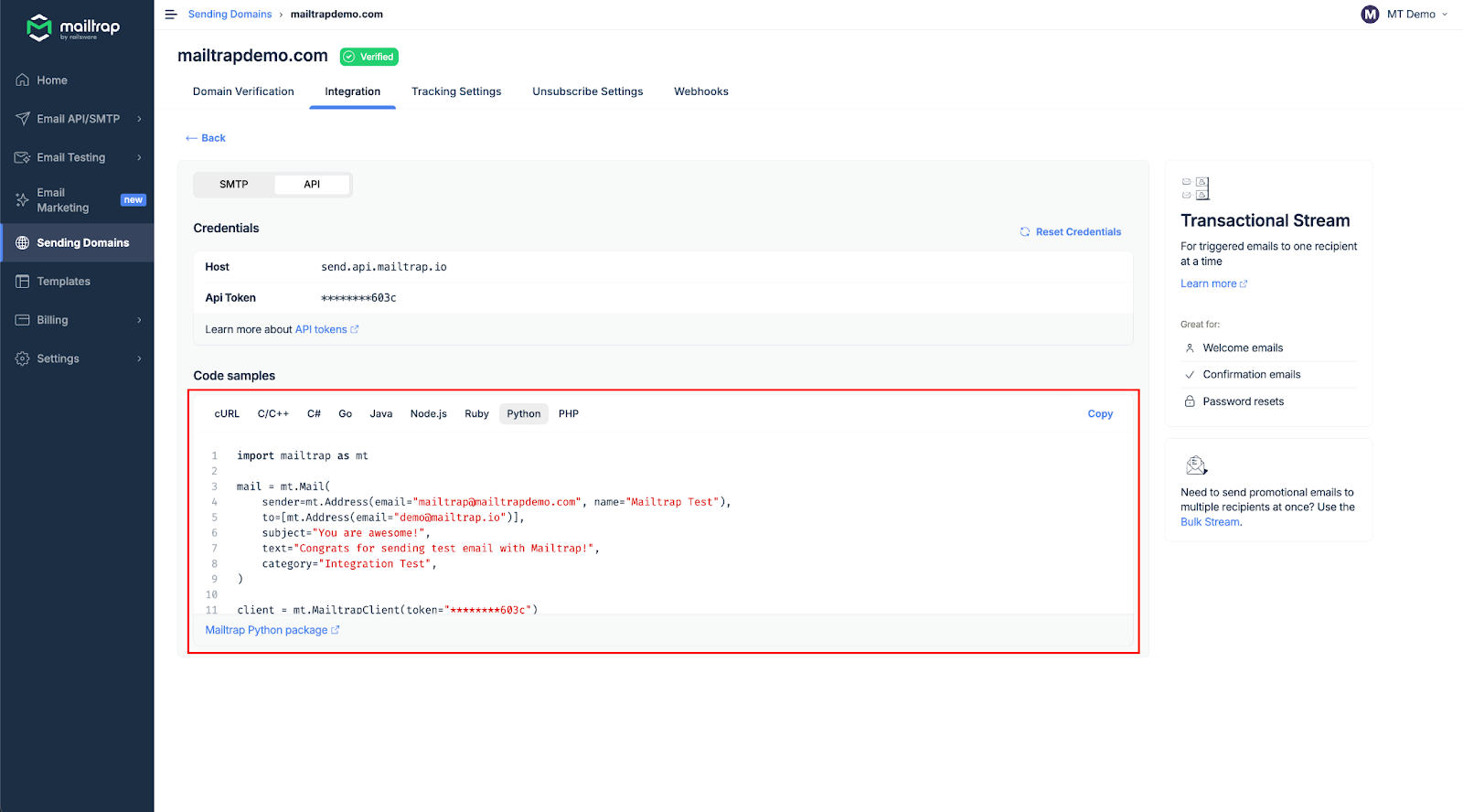Viewport: 1463px width, 812px height.
Task: Go back using the Back link
Action: click(206, 138)
